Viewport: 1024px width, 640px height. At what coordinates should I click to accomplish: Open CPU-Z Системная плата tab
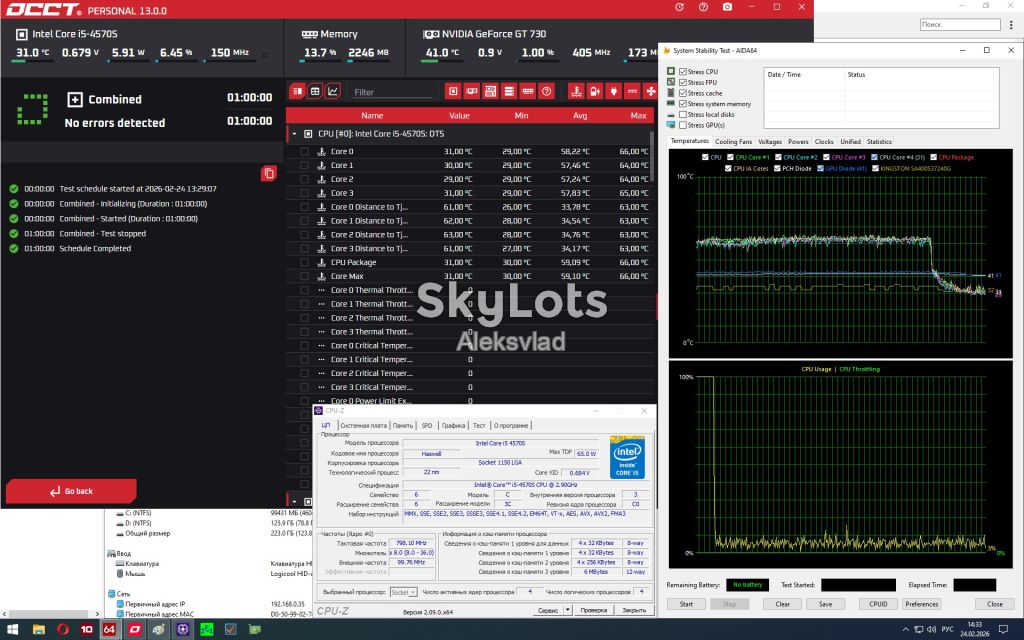(x=364, y=425)
